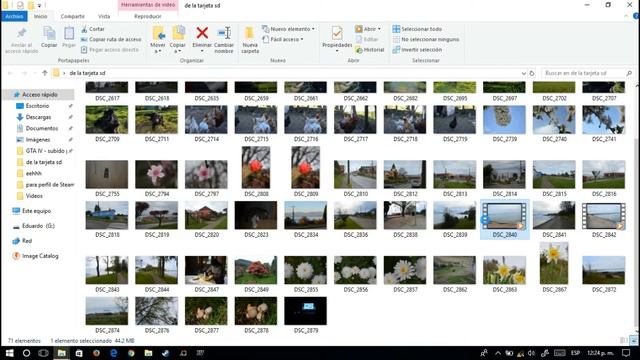Click Invertir selección
Viewport: 640px width, 360px height.
coord(417,49)
